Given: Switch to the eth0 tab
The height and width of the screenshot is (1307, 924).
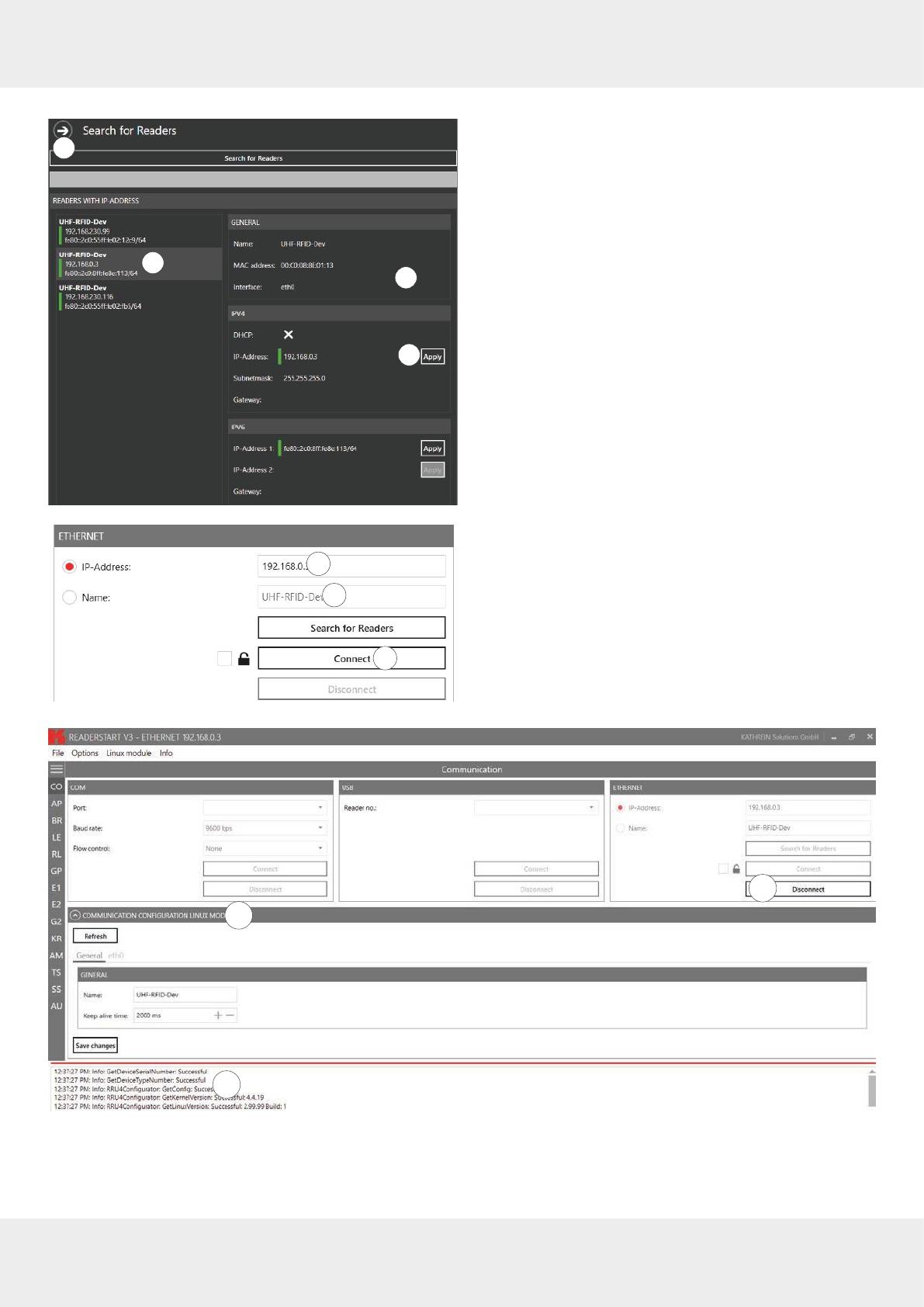Looking at the screenshot, I should point(116,955).
